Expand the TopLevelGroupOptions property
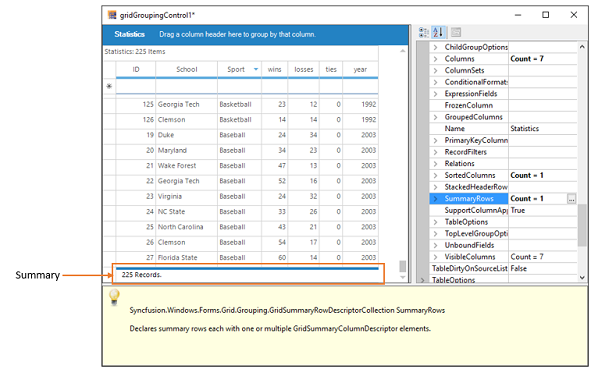 [x=435, y=234]
